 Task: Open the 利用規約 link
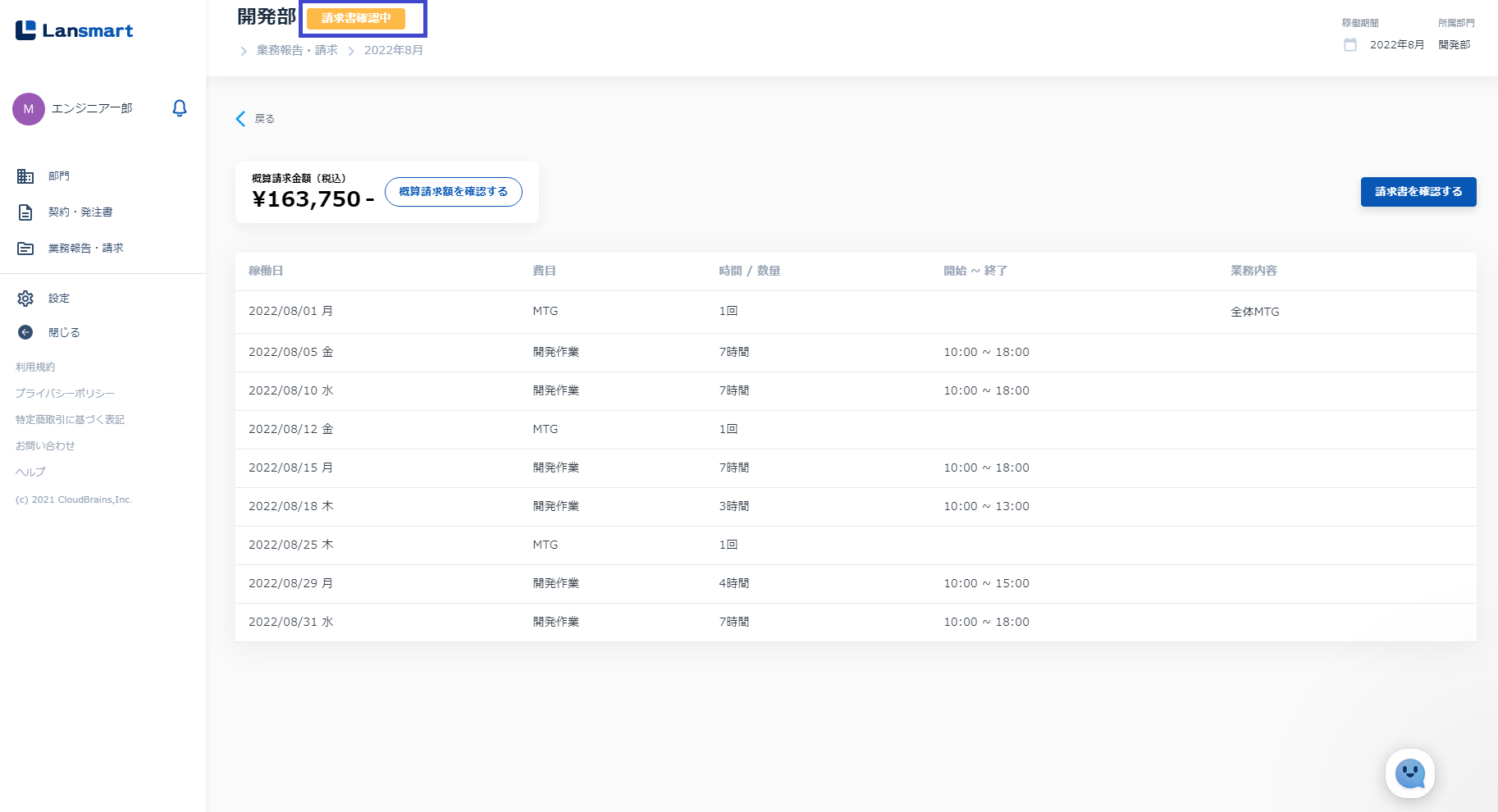[35, 367]
